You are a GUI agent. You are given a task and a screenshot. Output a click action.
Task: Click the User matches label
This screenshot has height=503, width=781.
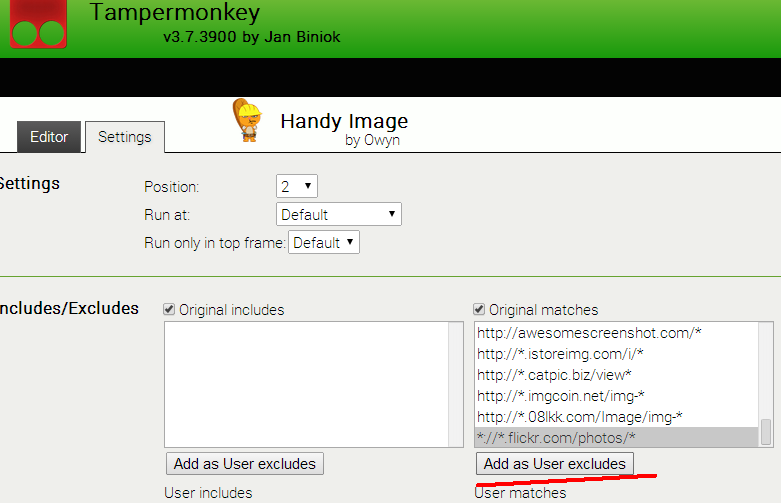[x=520, y=493]
